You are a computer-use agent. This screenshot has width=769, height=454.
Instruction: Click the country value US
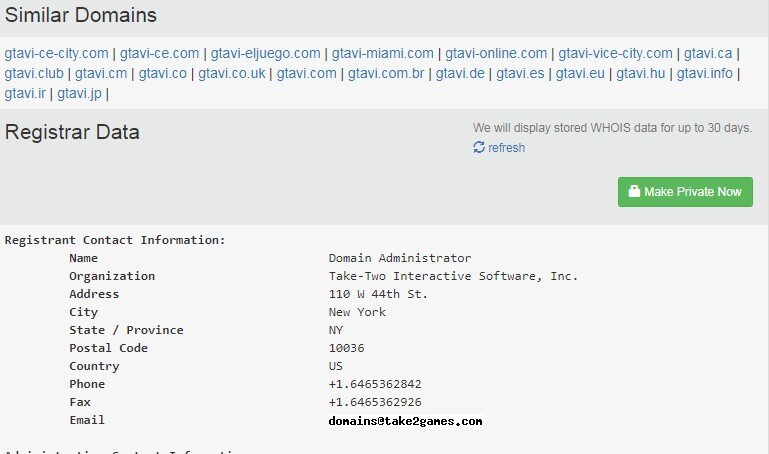[x=336, y=366]
